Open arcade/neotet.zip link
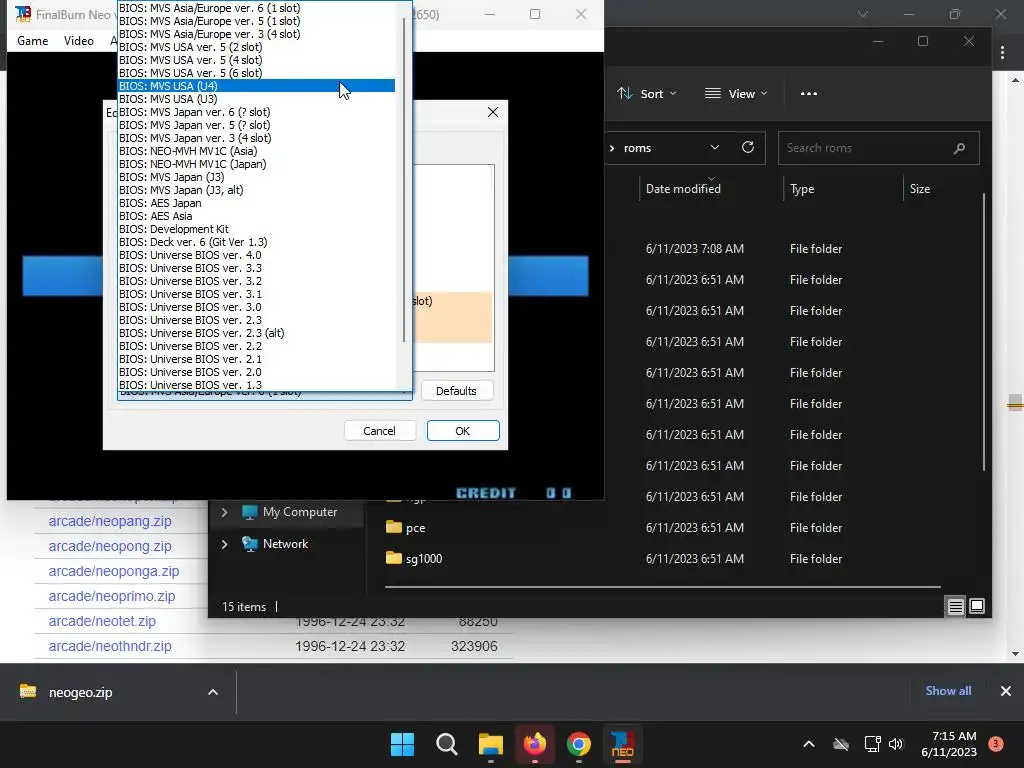1024x768 pixels. pyautogui.click(x=102, y=621)
